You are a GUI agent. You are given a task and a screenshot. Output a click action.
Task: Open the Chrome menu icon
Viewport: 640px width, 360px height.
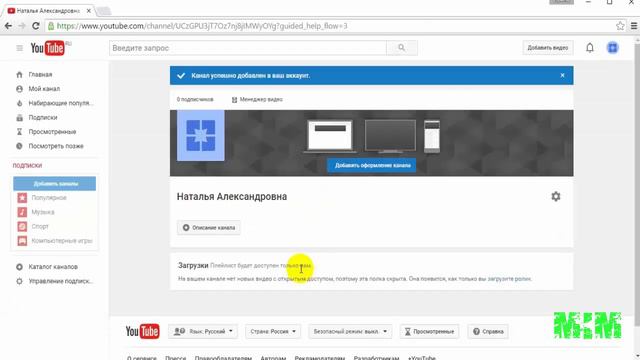tap(634, 26)
